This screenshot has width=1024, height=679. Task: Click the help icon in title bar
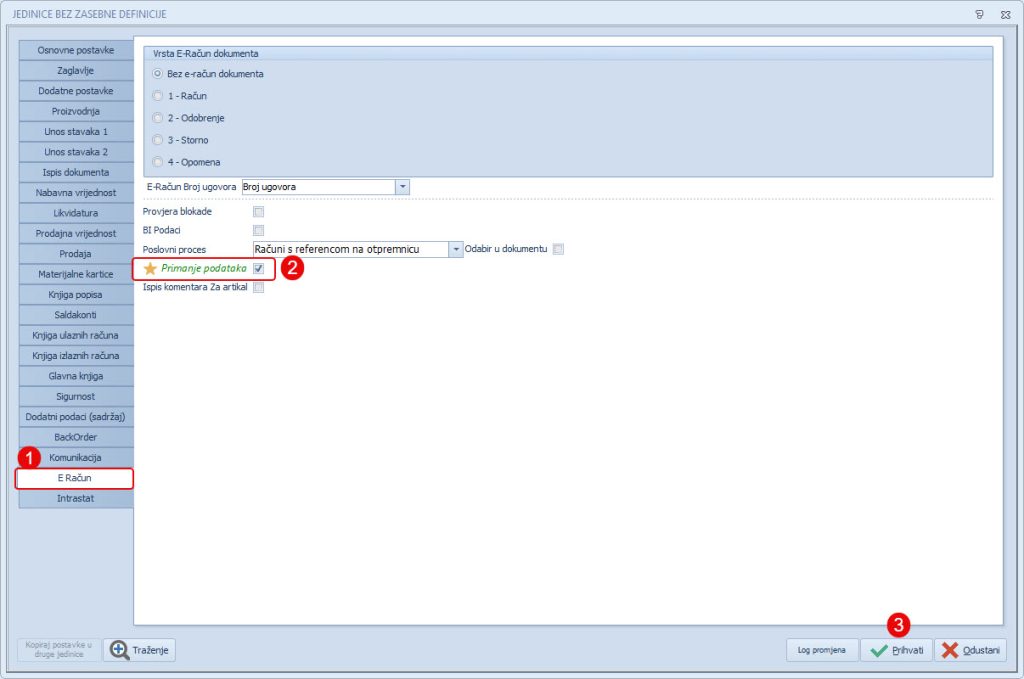pyautogui.click(x=977, y=14)
